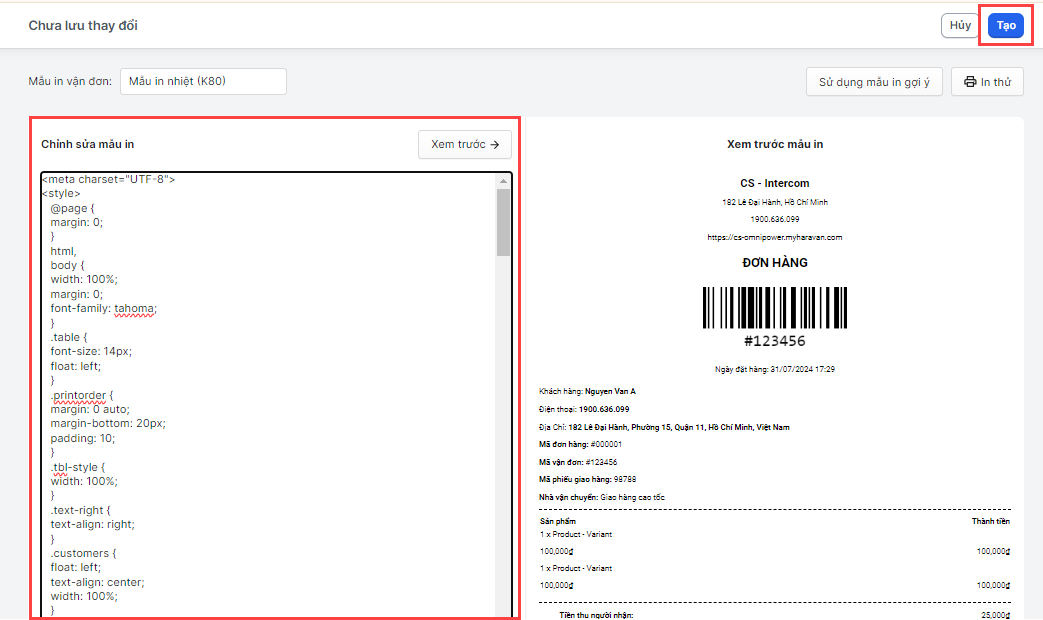Place cursor on the meta charset line
This screenshot has width=1043, height=620.
108,180
